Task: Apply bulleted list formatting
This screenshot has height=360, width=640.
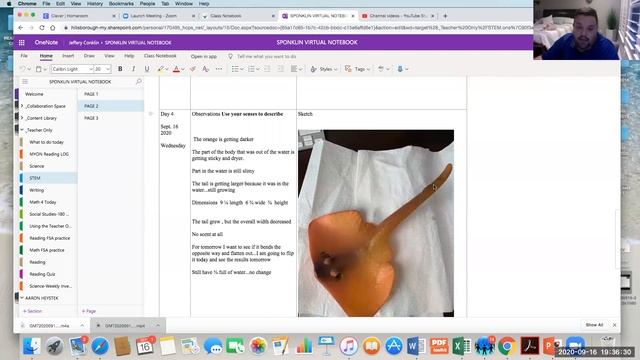Action: (235, 69)
